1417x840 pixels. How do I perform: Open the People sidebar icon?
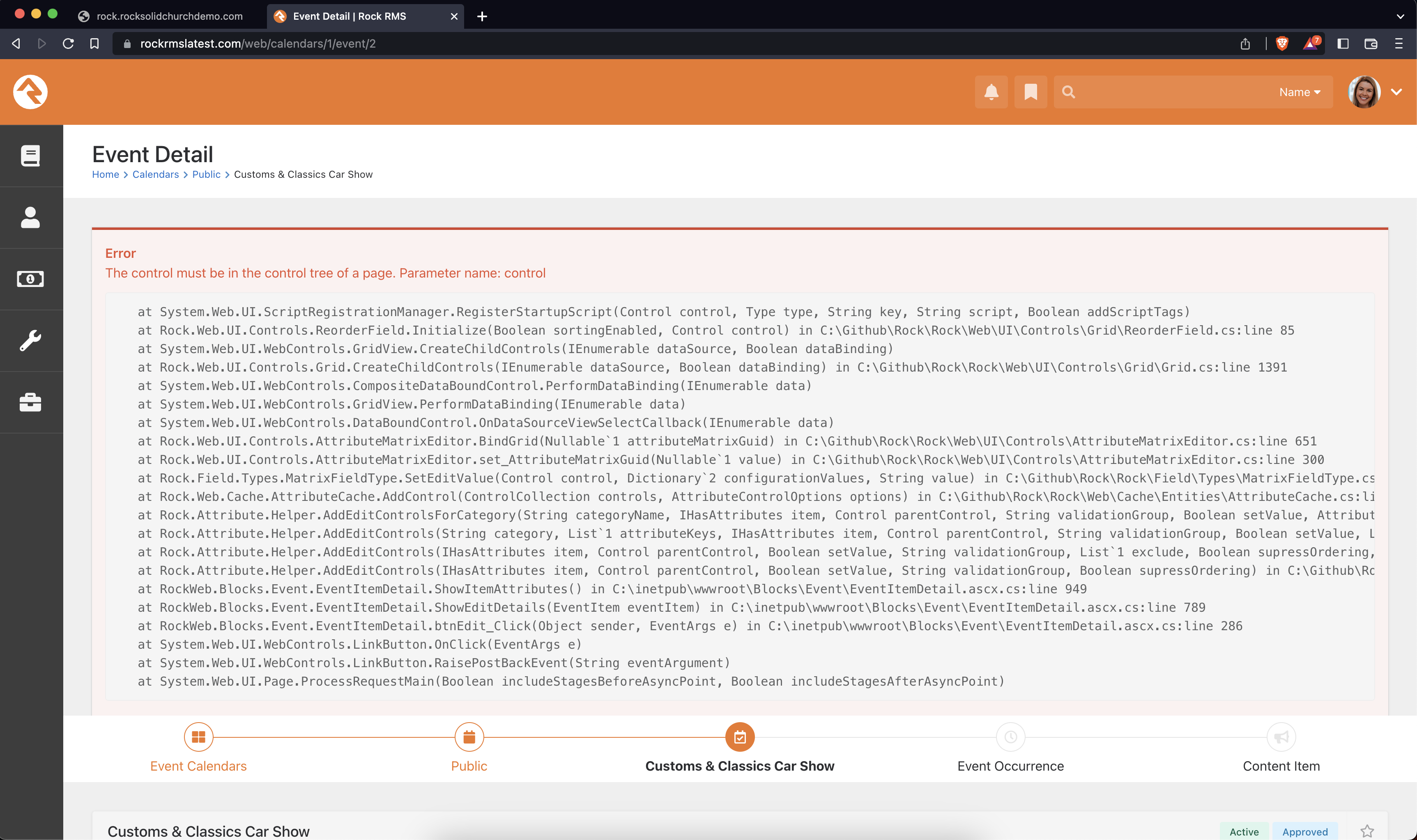30,217
